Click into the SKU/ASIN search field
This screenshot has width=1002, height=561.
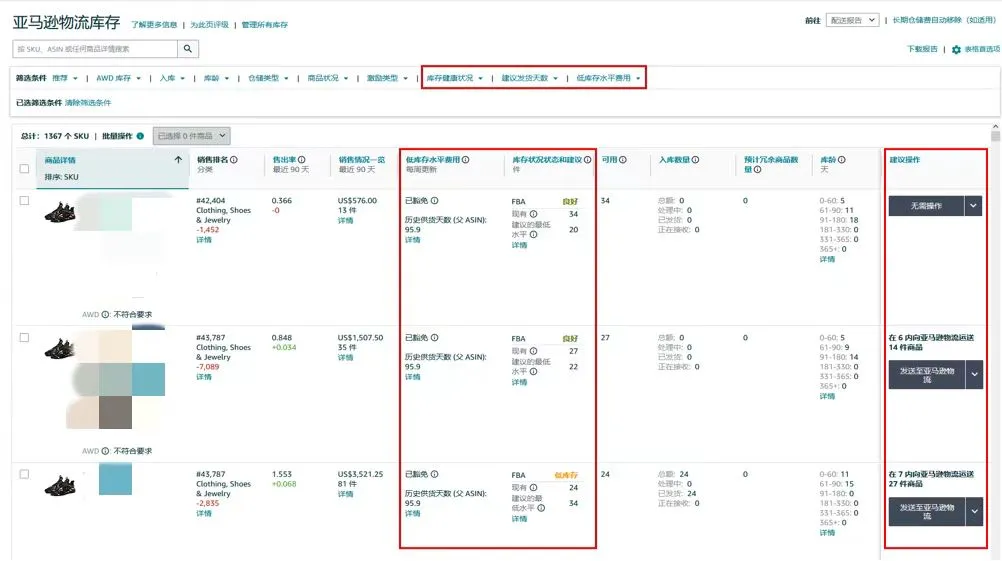(x=96, y=49)
